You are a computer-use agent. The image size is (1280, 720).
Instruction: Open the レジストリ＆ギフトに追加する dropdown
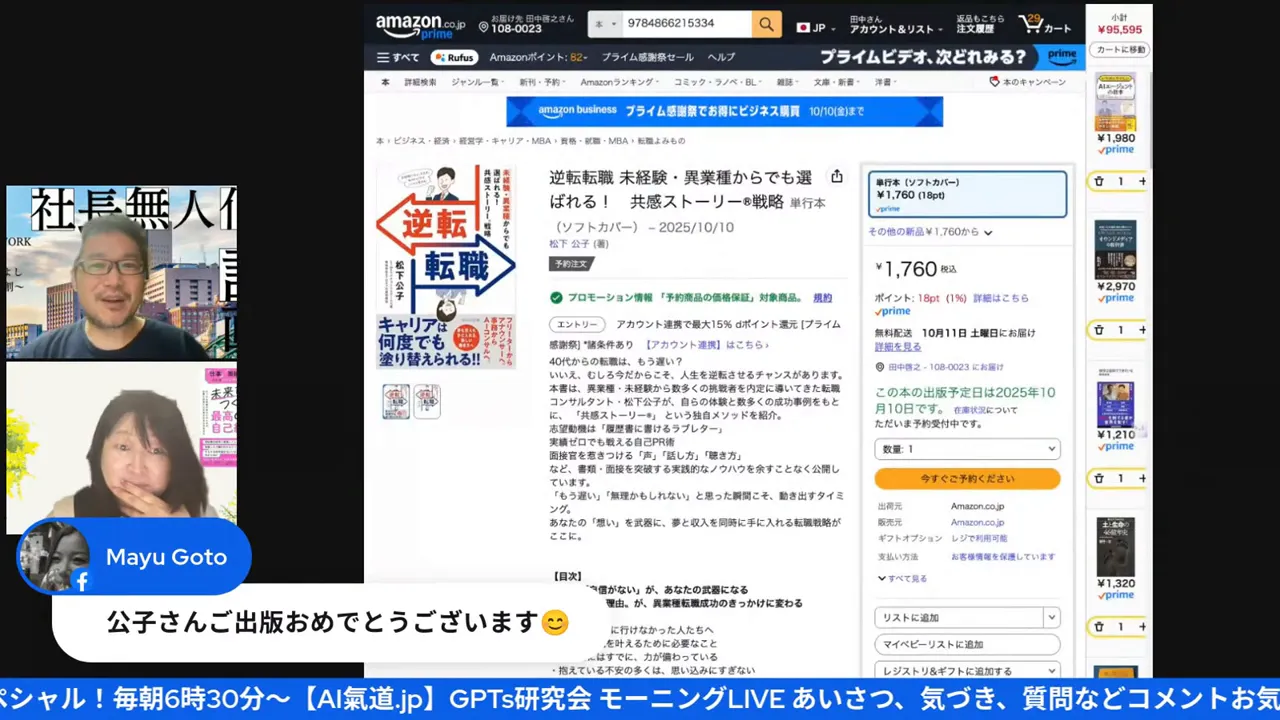(x=967, y=671)
